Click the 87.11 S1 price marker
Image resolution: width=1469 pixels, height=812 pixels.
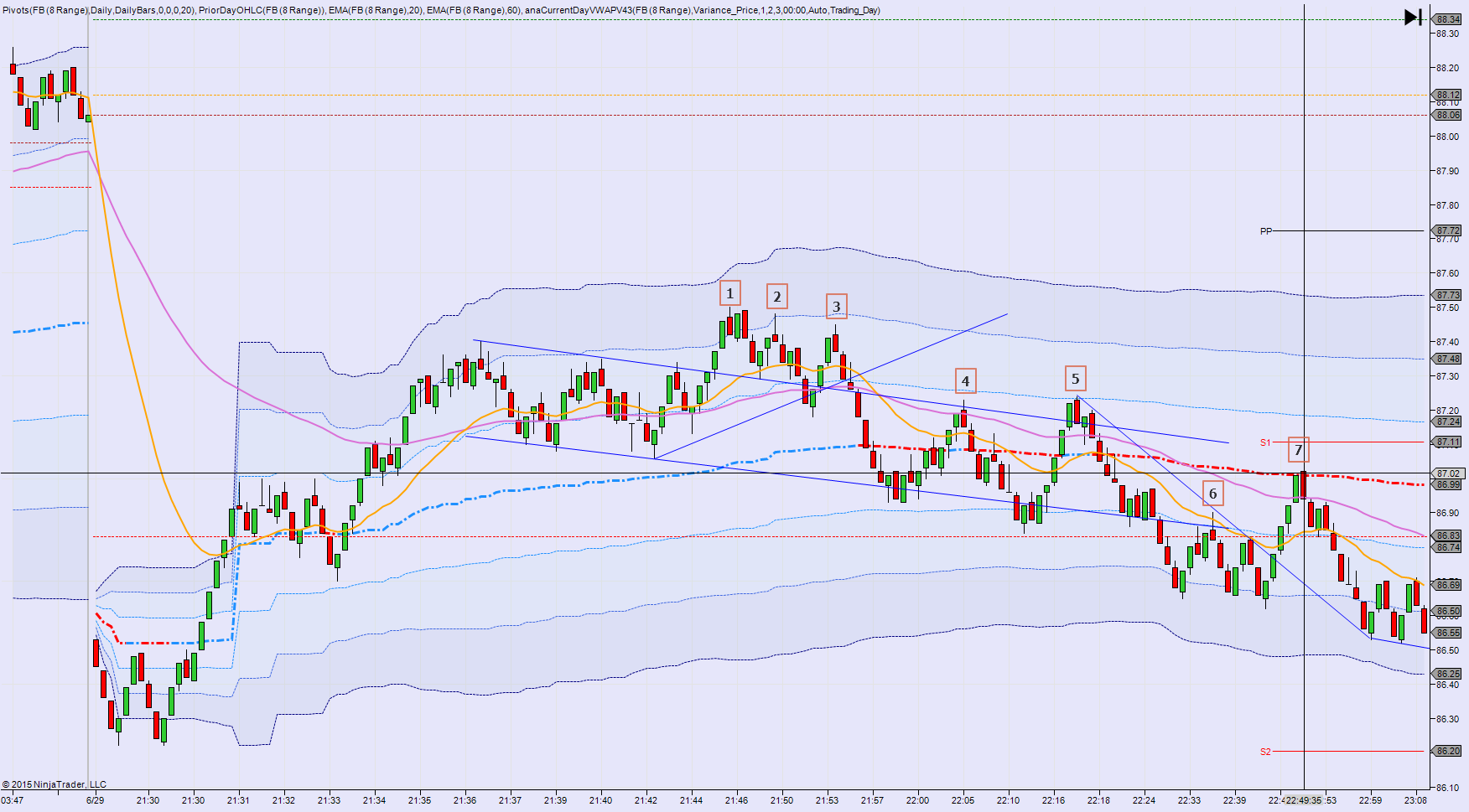pyautogui.click(x=1447, y=442)
